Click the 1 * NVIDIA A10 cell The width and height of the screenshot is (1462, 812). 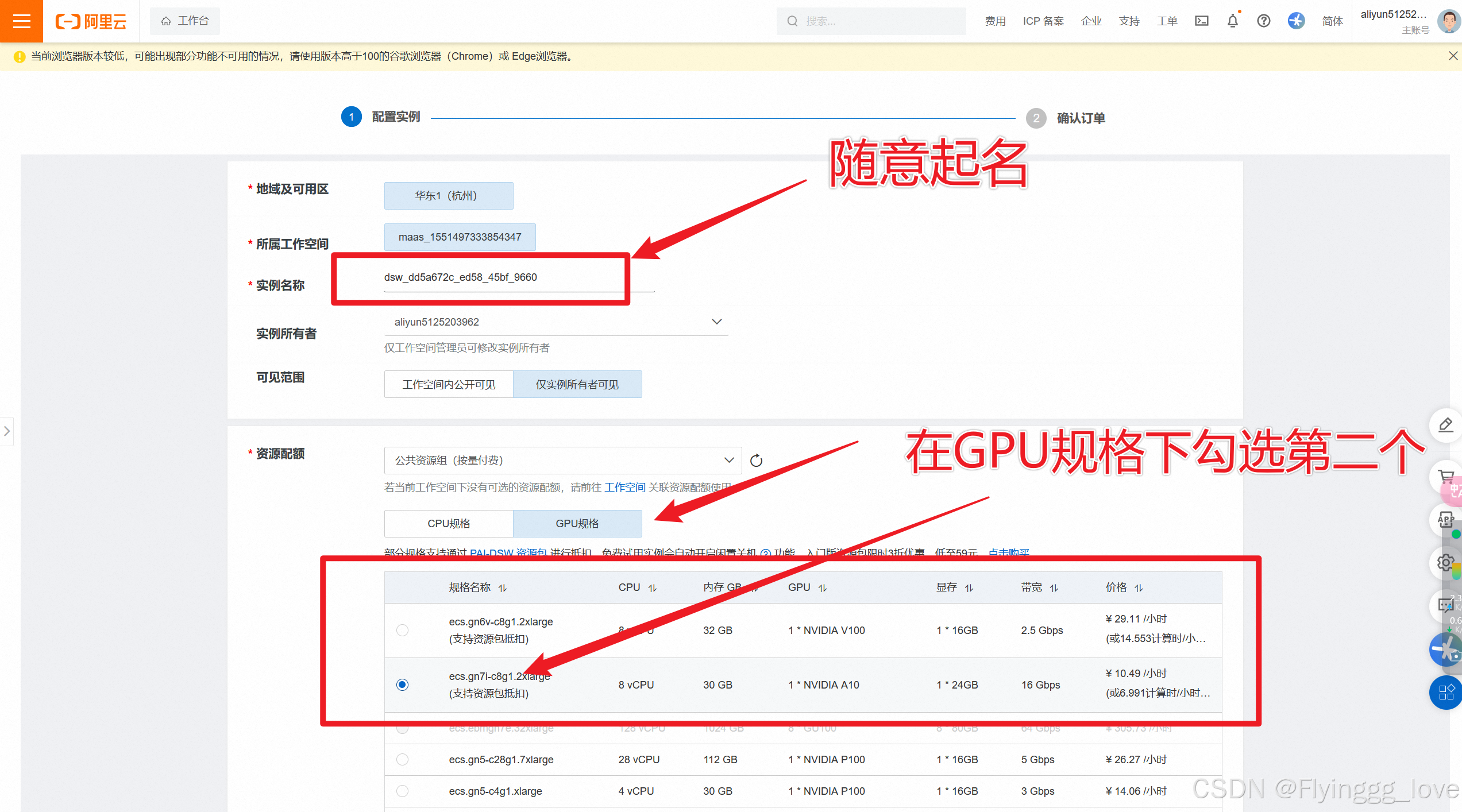[x=824, y=685]
